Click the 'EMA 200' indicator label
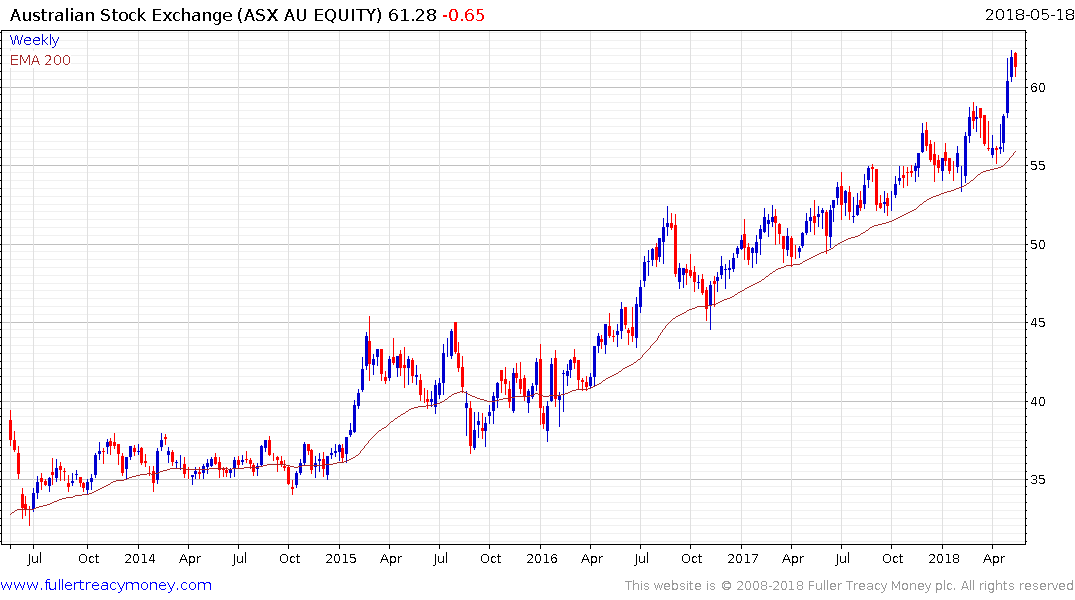 tap(40, 60)
